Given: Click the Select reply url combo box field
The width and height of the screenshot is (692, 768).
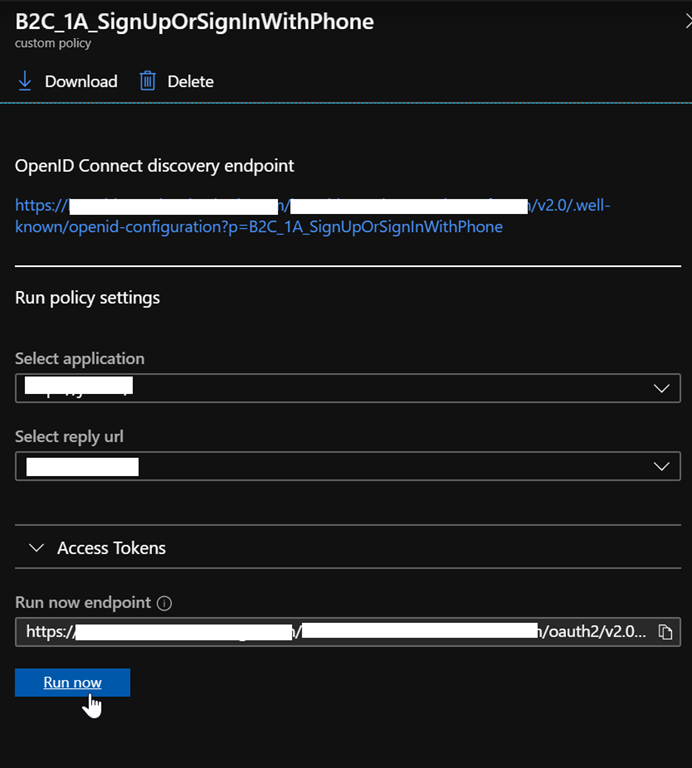Looking at the screenshot, I should 330,466.
